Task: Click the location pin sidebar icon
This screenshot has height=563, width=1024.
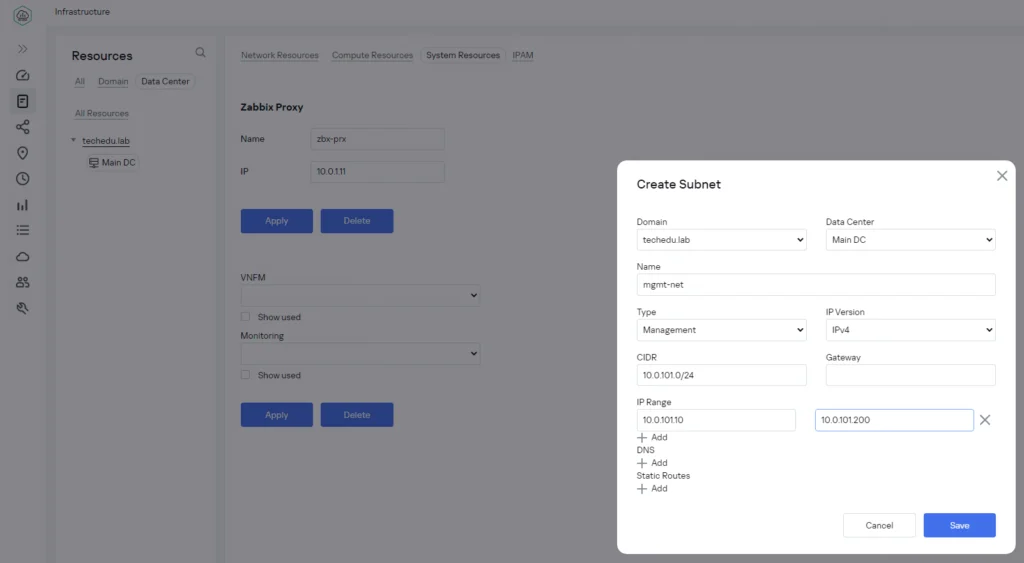Action: 22,153
